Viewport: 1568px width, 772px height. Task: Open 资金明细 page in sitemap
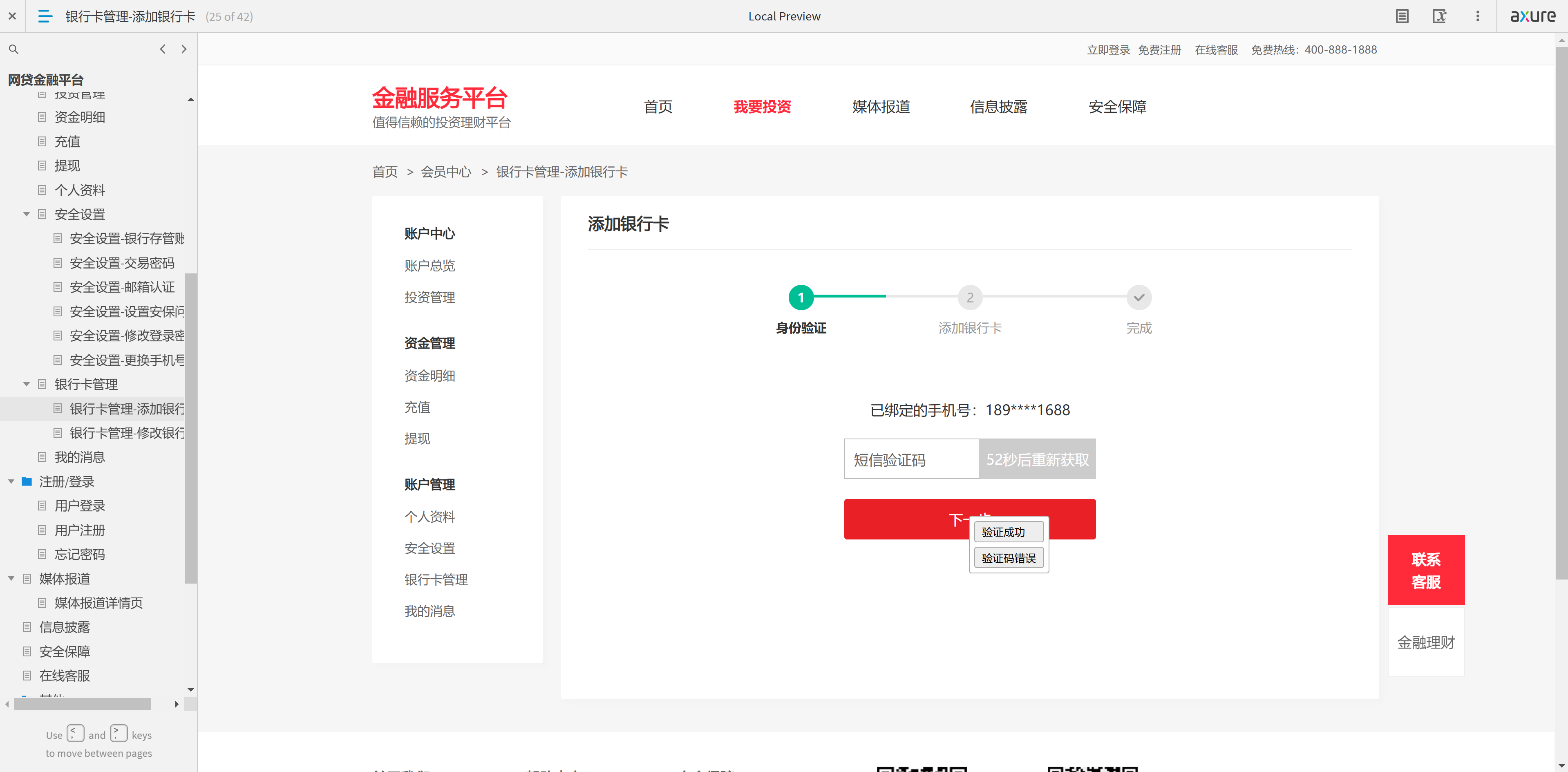pos(80,117)
